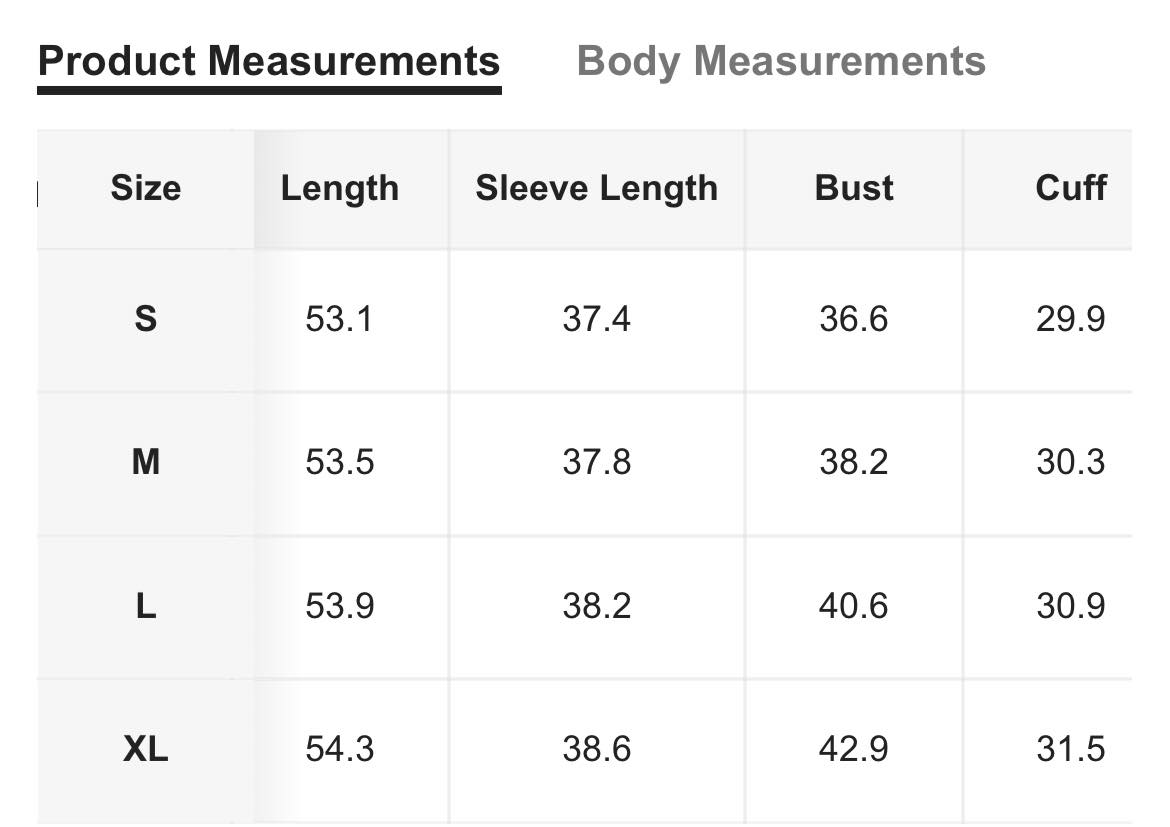Click the Cuff column header
Screen dimensions: 1170x827
point(1071,188)
